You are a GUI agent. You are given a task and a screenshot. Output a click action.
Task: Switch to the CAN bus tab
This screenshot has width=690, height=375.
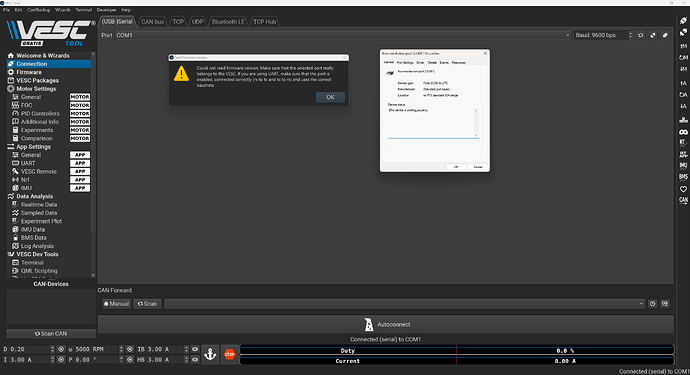coord(152,22)
